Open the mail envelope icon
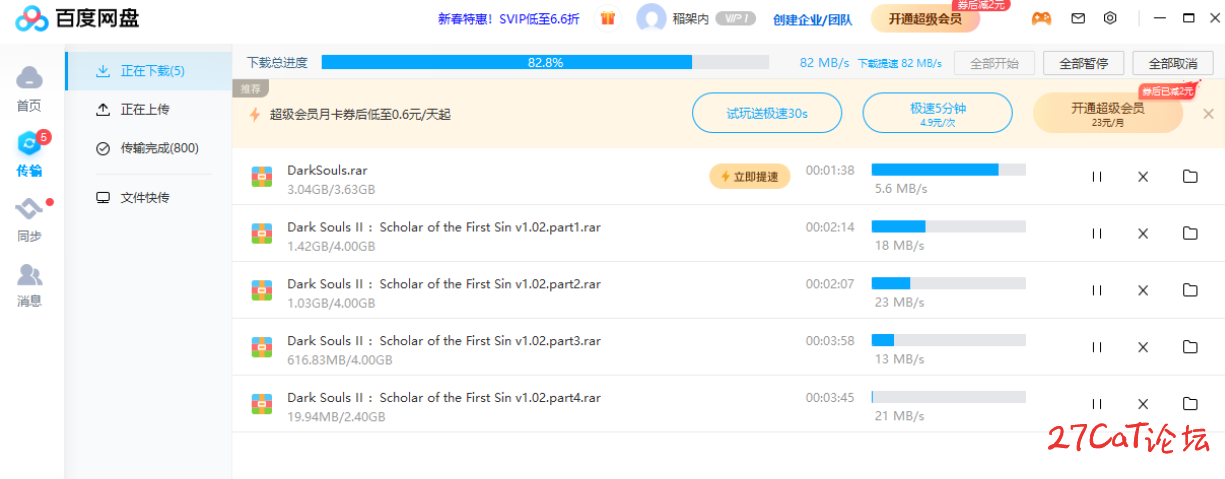The width and height of the screenshot is (1225, 479). click(x=1078, y=18)
